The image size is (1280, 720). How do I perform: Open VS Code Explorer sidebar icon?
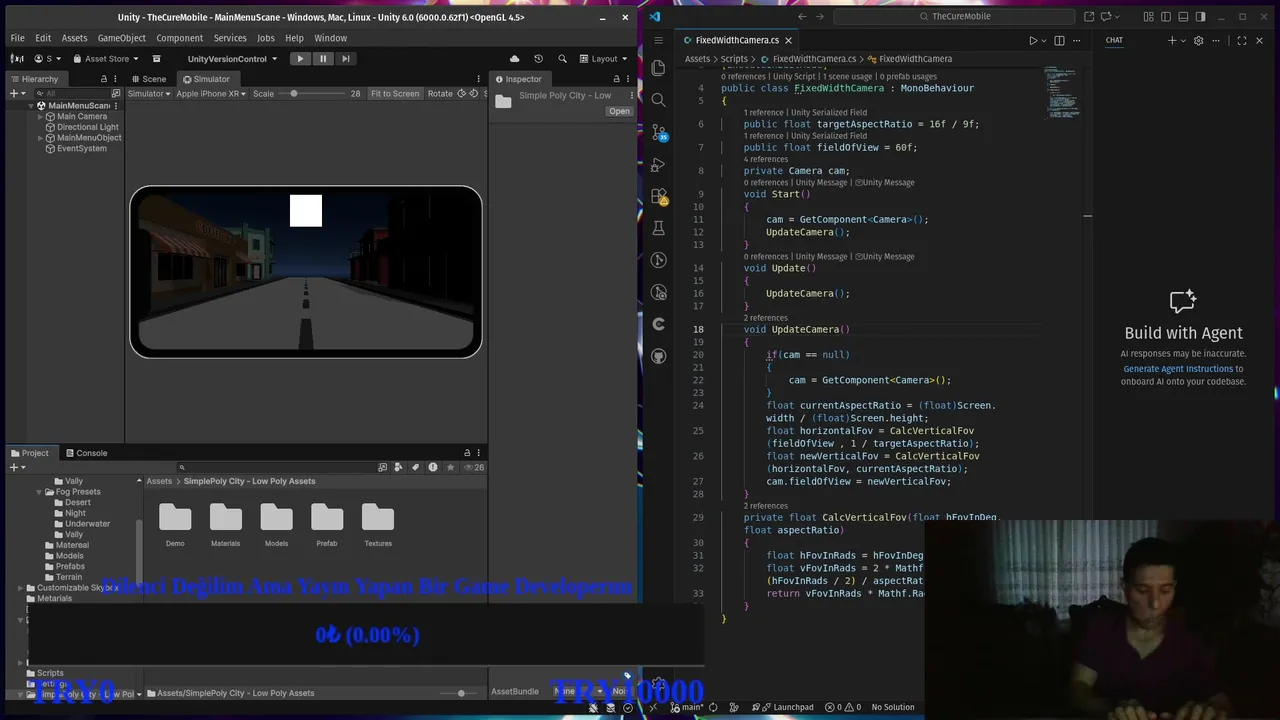click(658, 67)
